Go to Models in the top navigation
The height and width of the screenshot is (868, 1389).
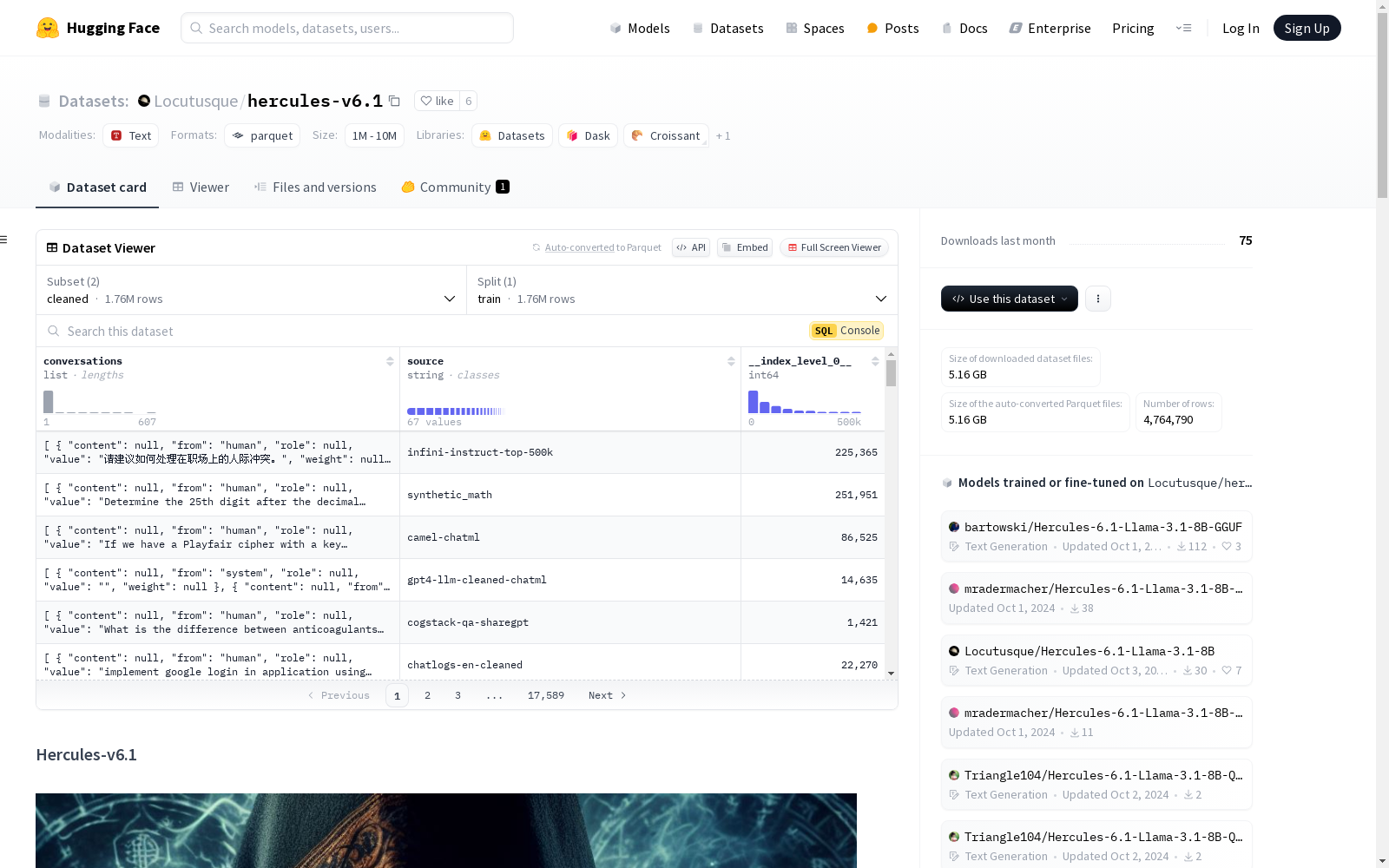click(x=640, y=28)
